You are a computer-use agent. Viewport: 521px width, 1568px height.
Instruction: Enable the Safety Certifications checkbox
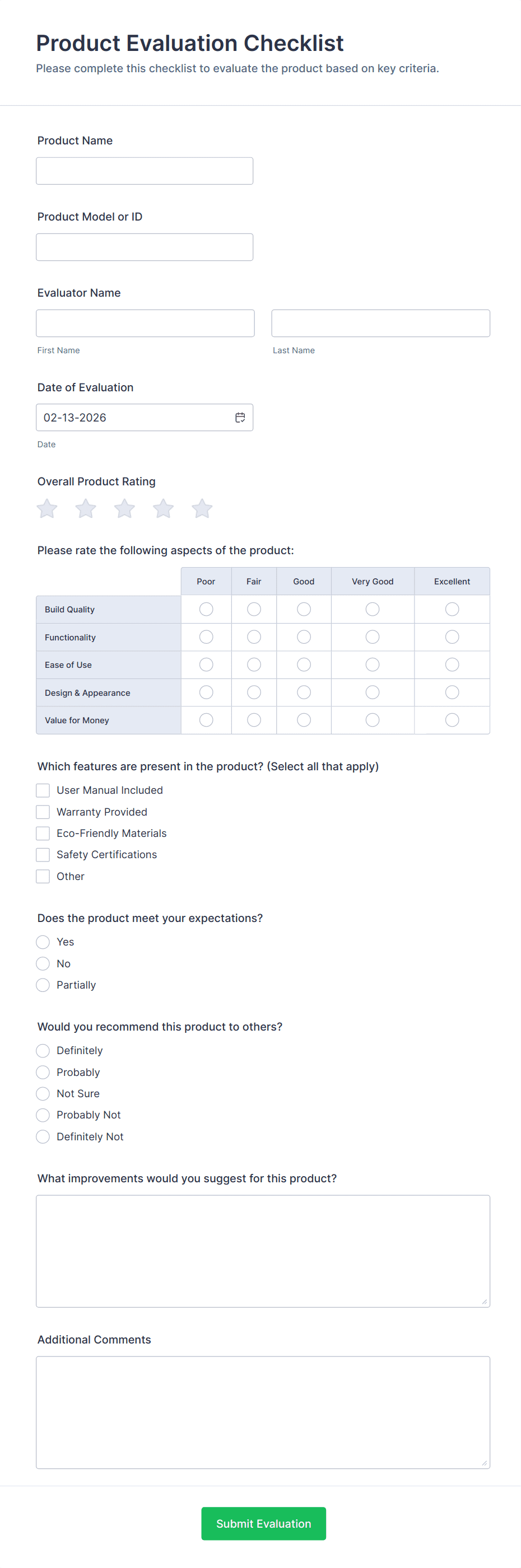(x=43, y=855)
